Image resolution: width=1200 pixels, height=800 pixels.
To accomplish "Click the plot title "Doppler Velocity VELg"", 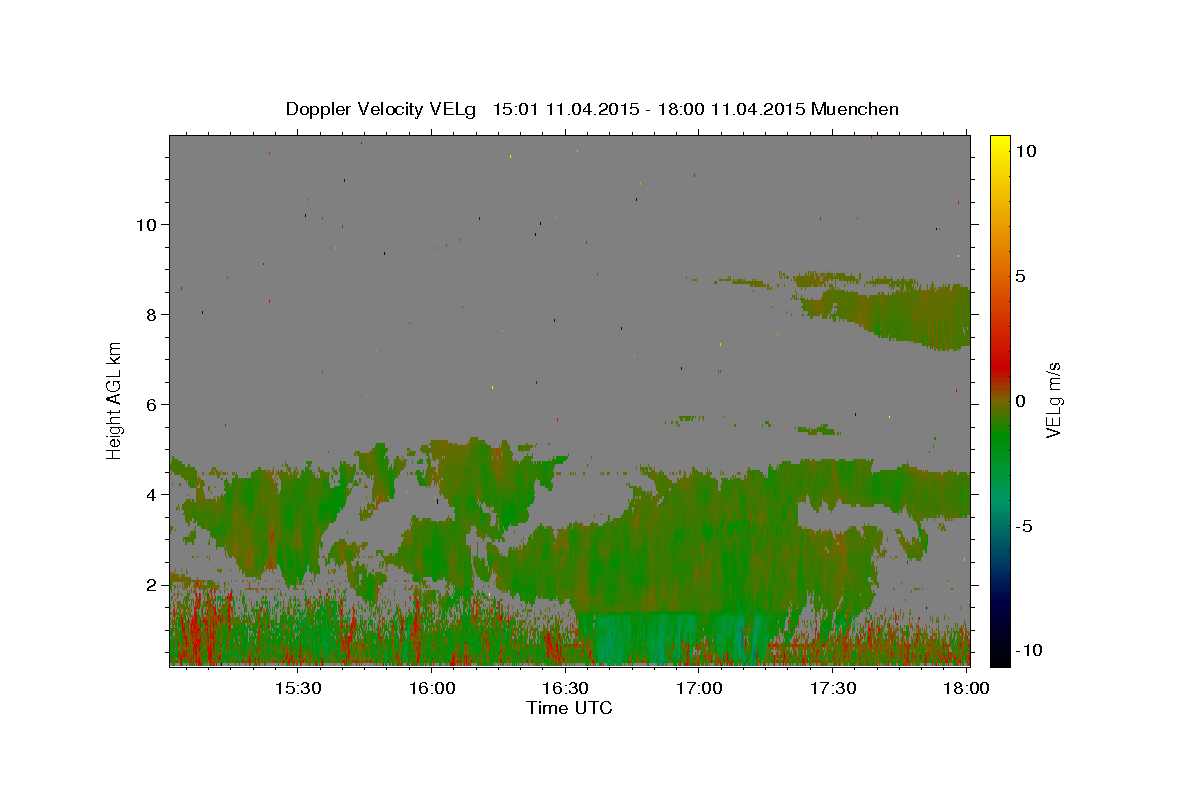I will 382,109.
